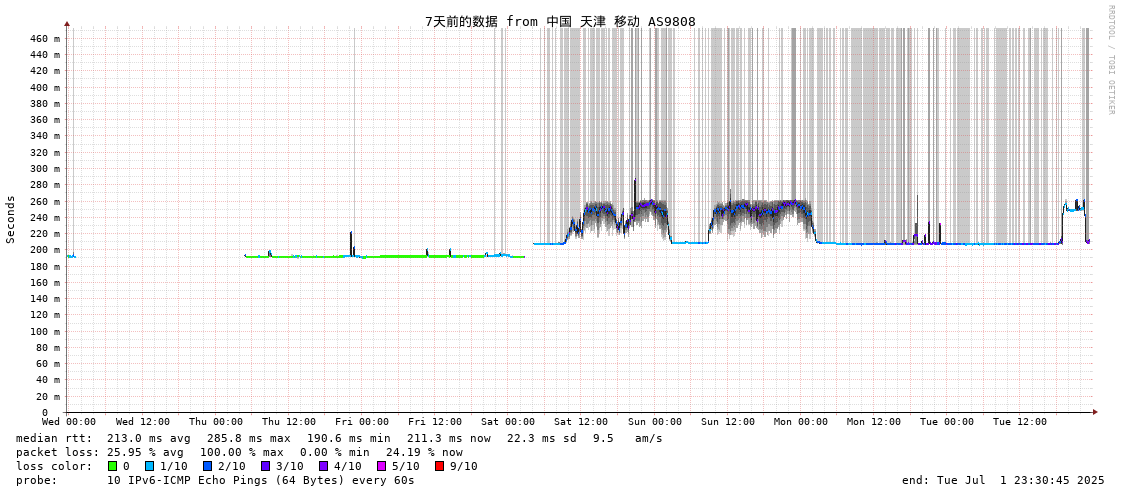The height and width of the screenshot is (494, 1121).
Task: Click the '260 m' y-axis value
Action: coord(44,202)
